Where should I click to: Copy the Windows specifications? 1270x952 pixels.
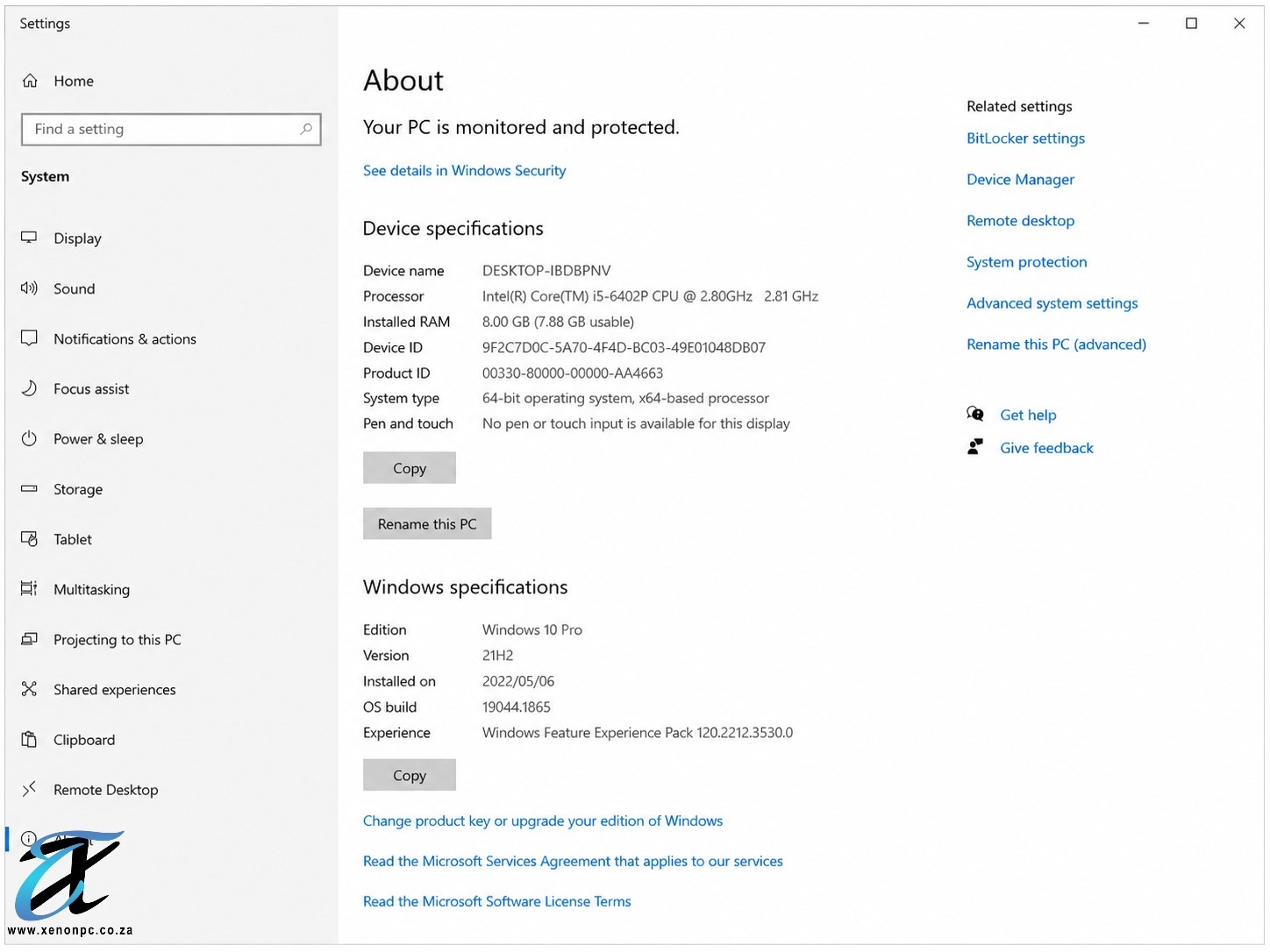coord(410,775)
